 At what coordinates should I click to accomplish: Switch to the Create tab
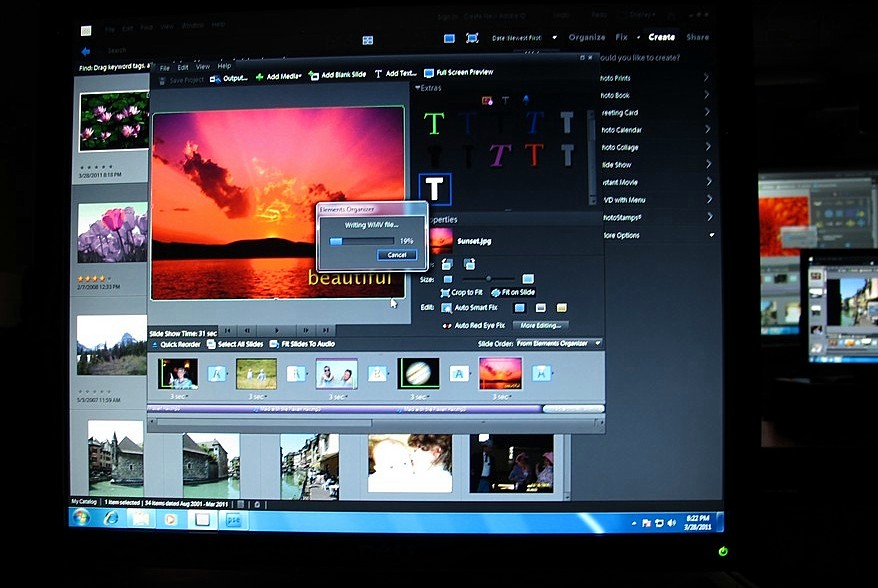point(661,37)
